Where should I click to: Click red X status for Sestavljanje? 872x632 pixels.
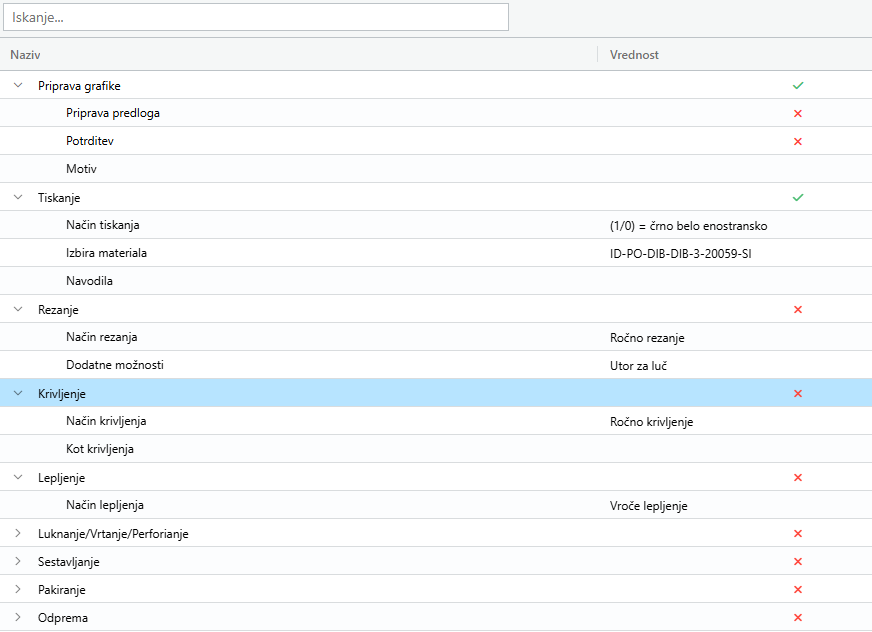pyautogui.click(x=797, y=562)
